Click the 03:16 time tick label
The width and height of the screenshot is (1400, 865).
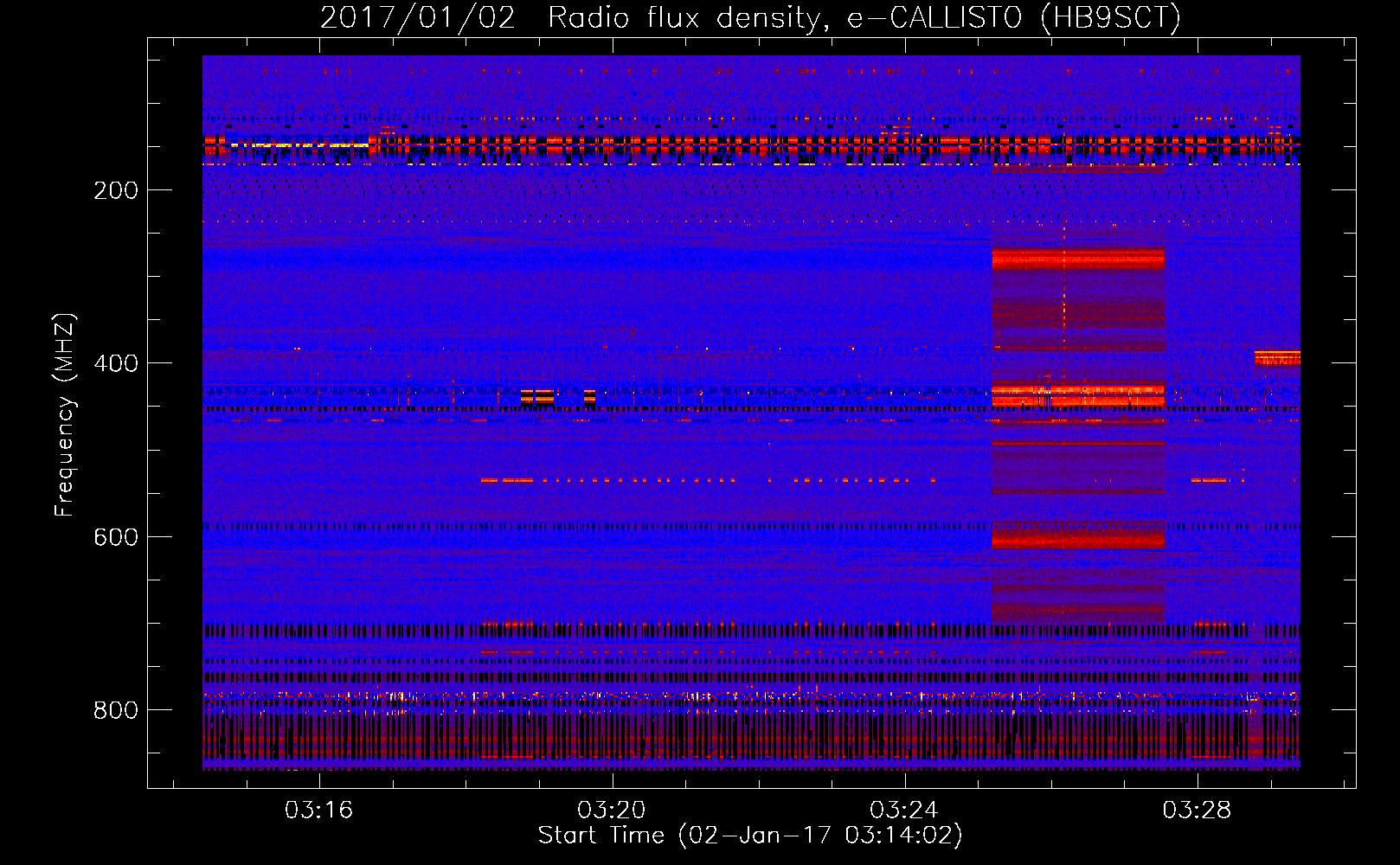point(319,811)
